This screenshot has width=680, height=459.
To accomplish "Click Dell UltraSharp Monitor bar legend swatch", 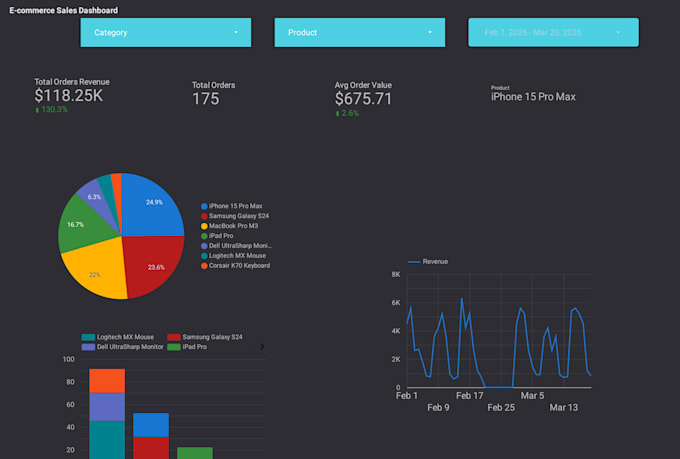I will [x=88, y=347].
